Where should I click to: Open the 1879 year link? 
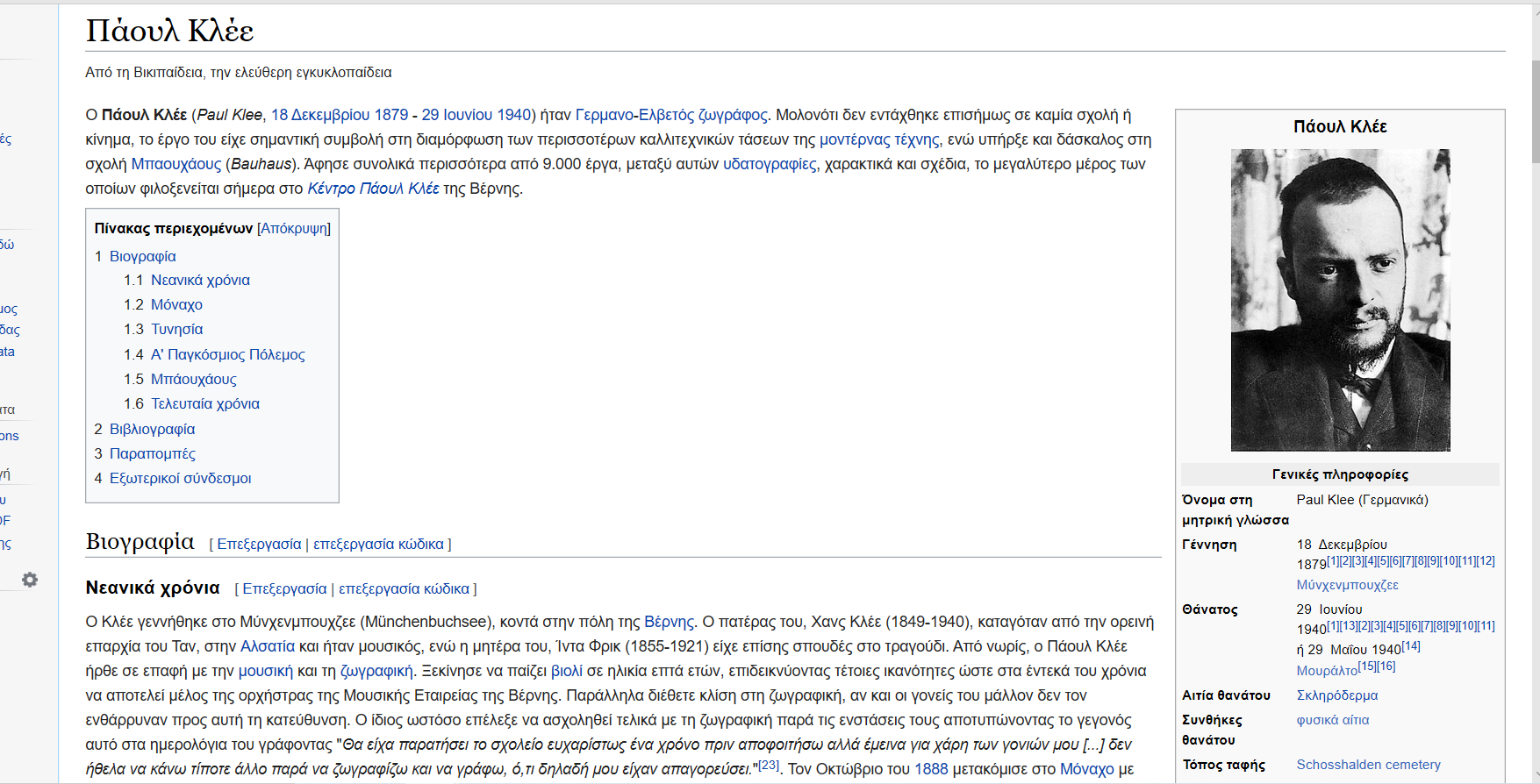pos(391,115)
